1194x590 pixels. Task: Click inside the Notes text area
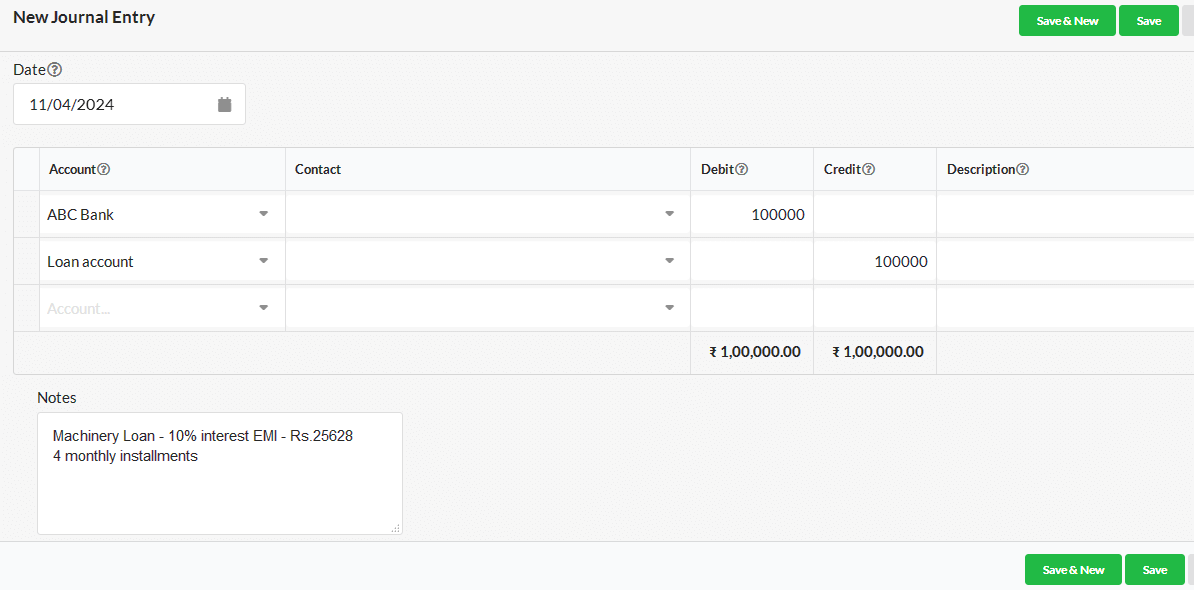[x=219, y=474]
